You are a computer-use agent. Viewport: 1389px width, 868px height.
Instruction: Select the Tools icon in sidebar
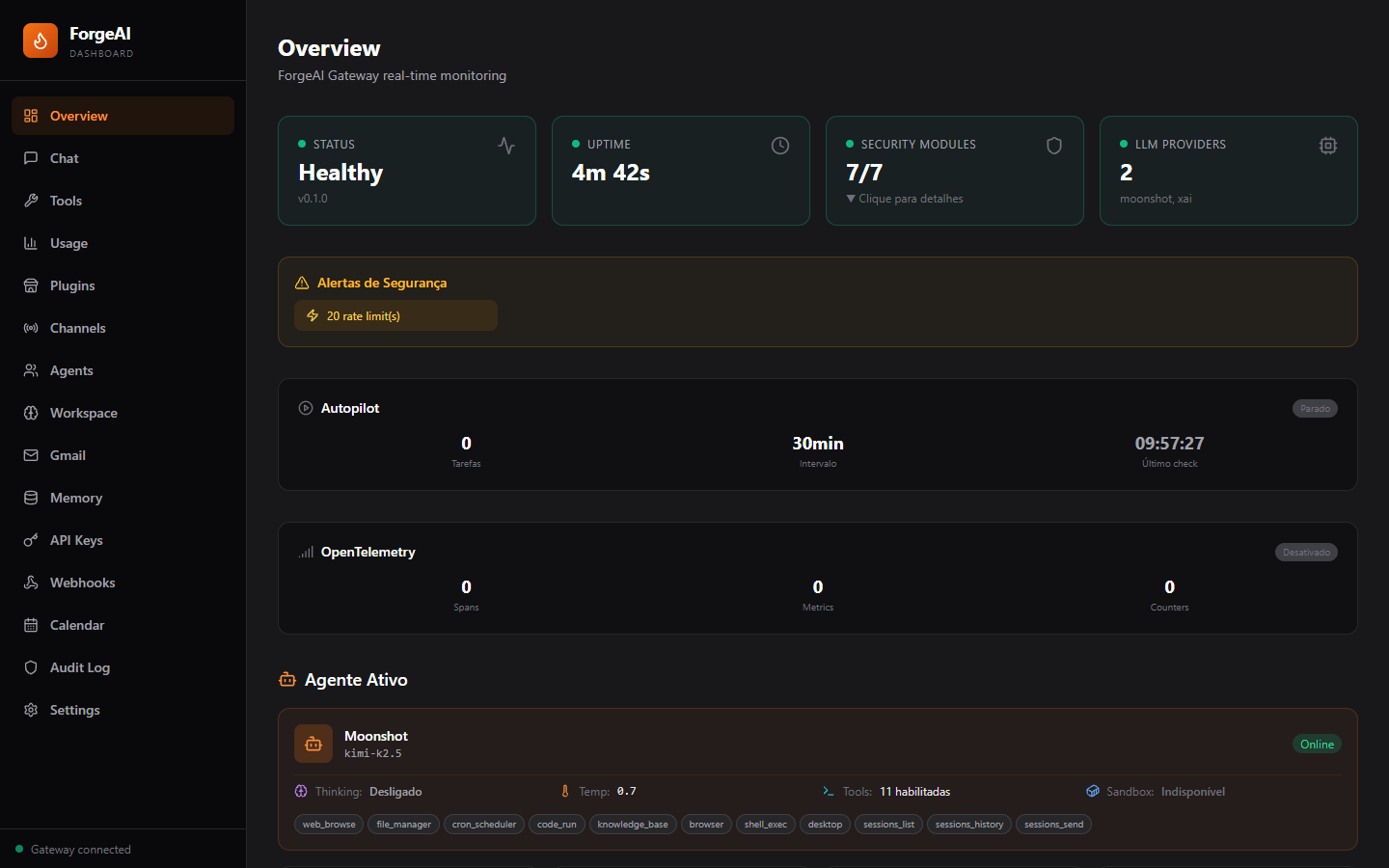coord(30,200)
